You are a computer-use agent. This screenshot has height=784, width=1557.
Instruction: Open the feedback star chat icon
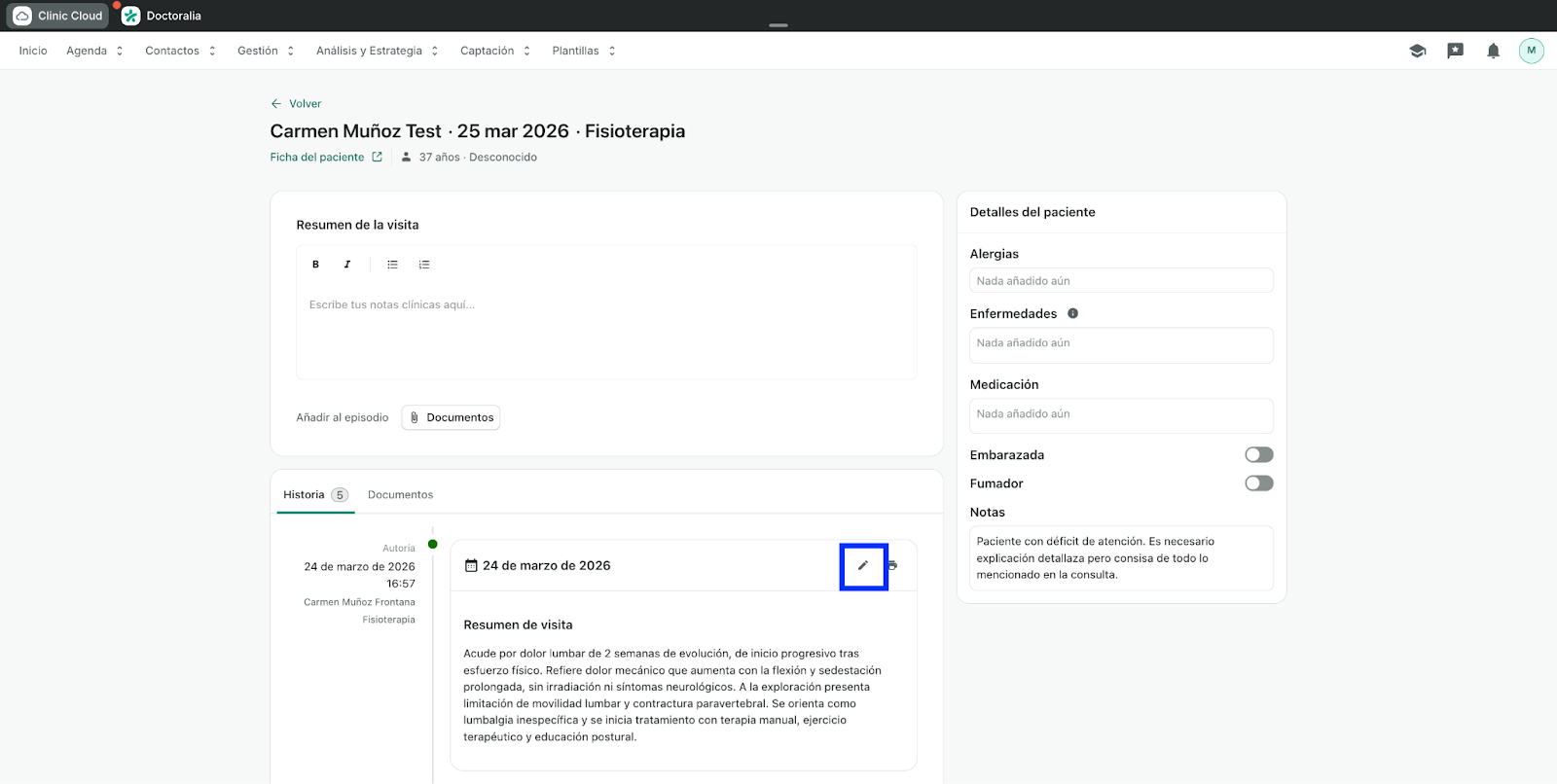[x=1455, y=51]
